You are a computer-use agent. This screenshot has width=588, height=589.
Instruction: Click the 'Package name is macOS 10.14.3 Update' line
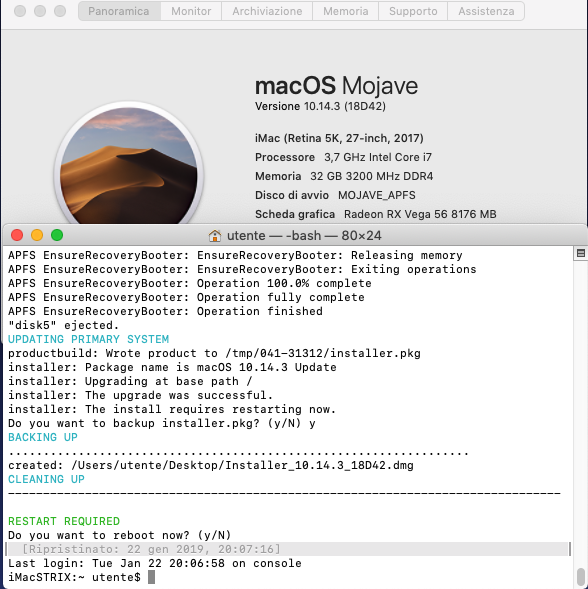point(172,367)
